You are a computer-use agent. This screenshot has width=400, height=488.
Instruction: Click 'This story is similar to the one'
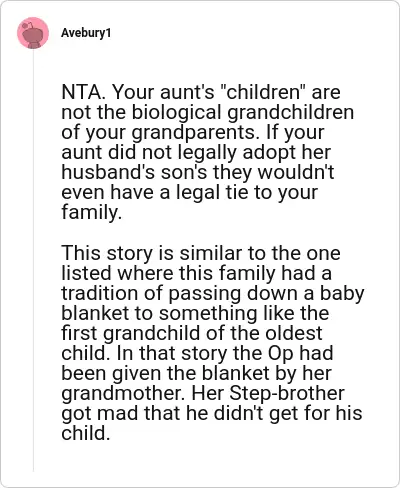pos(201,253)
